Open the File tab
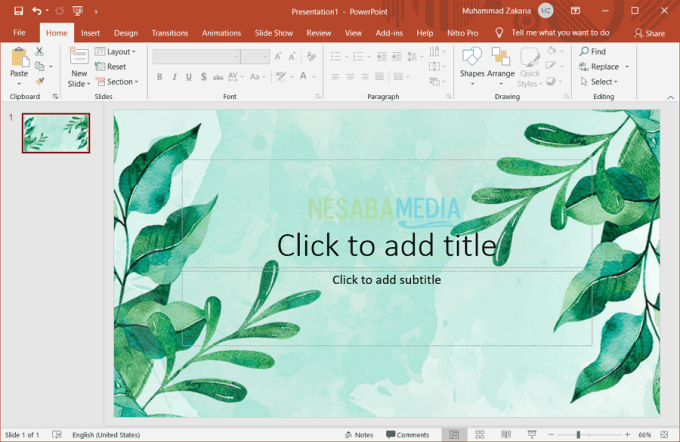This screenshot has width=680, height=442. pos(19,33)
